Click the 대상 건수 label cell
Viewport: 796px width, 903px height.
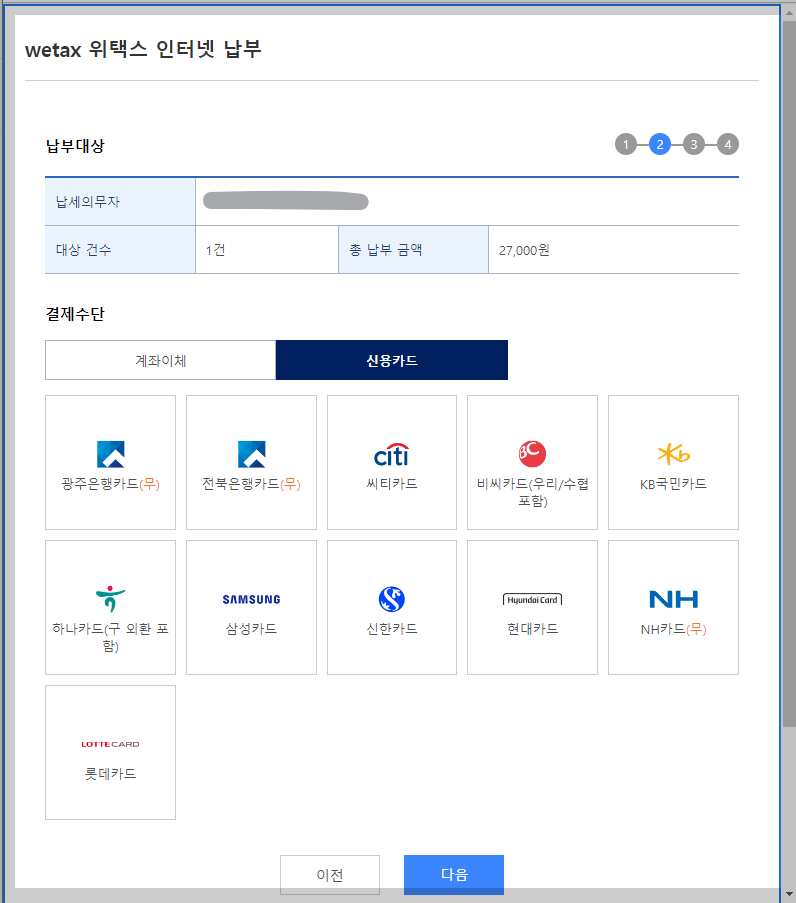click(x=120, y=250)
